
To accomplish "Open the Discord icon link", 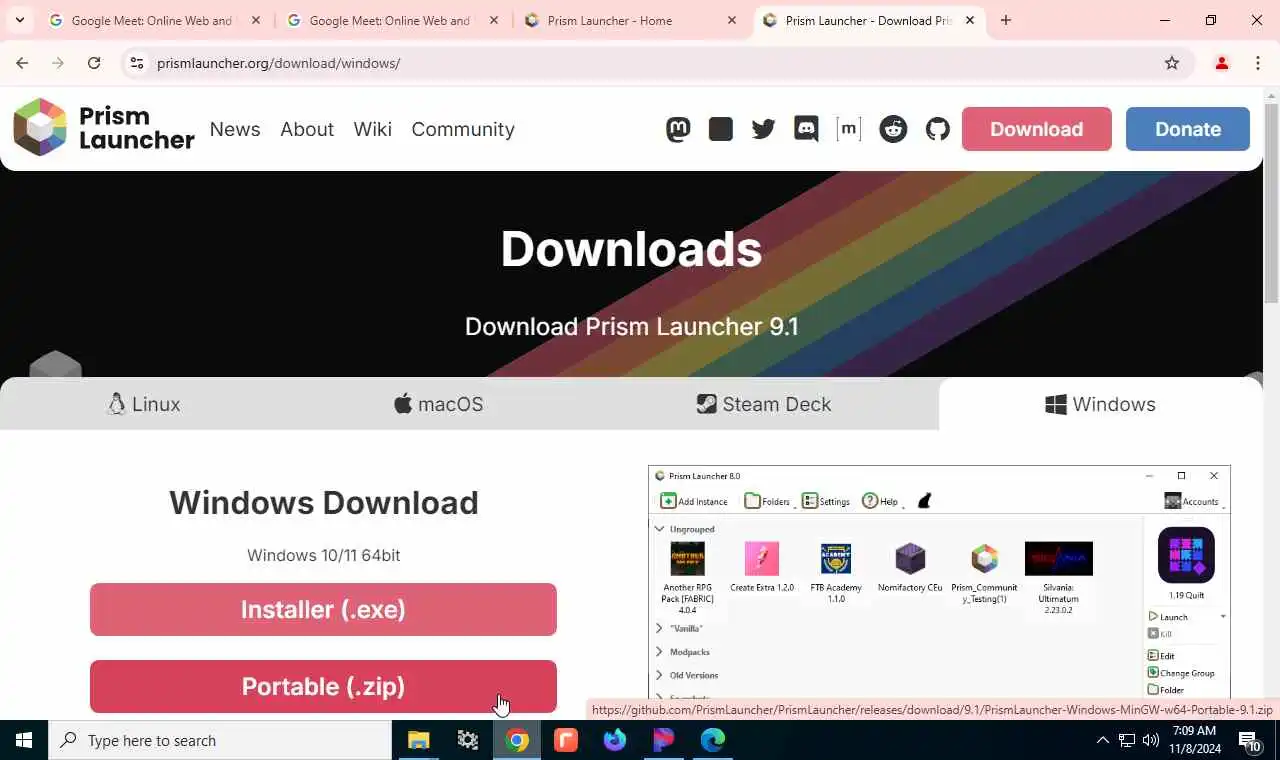I will 806,129.
